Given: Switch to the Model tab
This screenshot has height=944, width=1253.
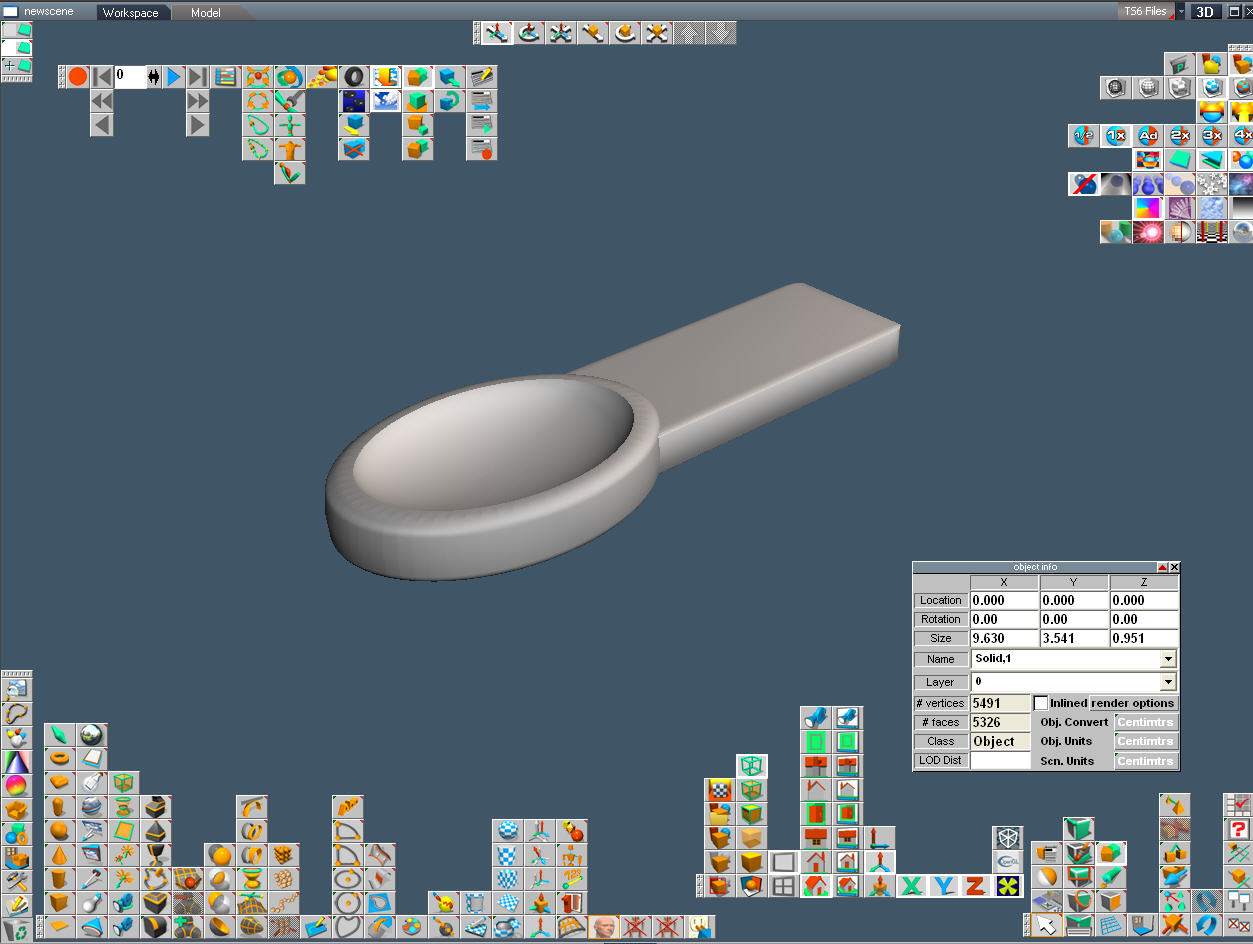Looking at the screenshot, I should (x=206, y=13).
